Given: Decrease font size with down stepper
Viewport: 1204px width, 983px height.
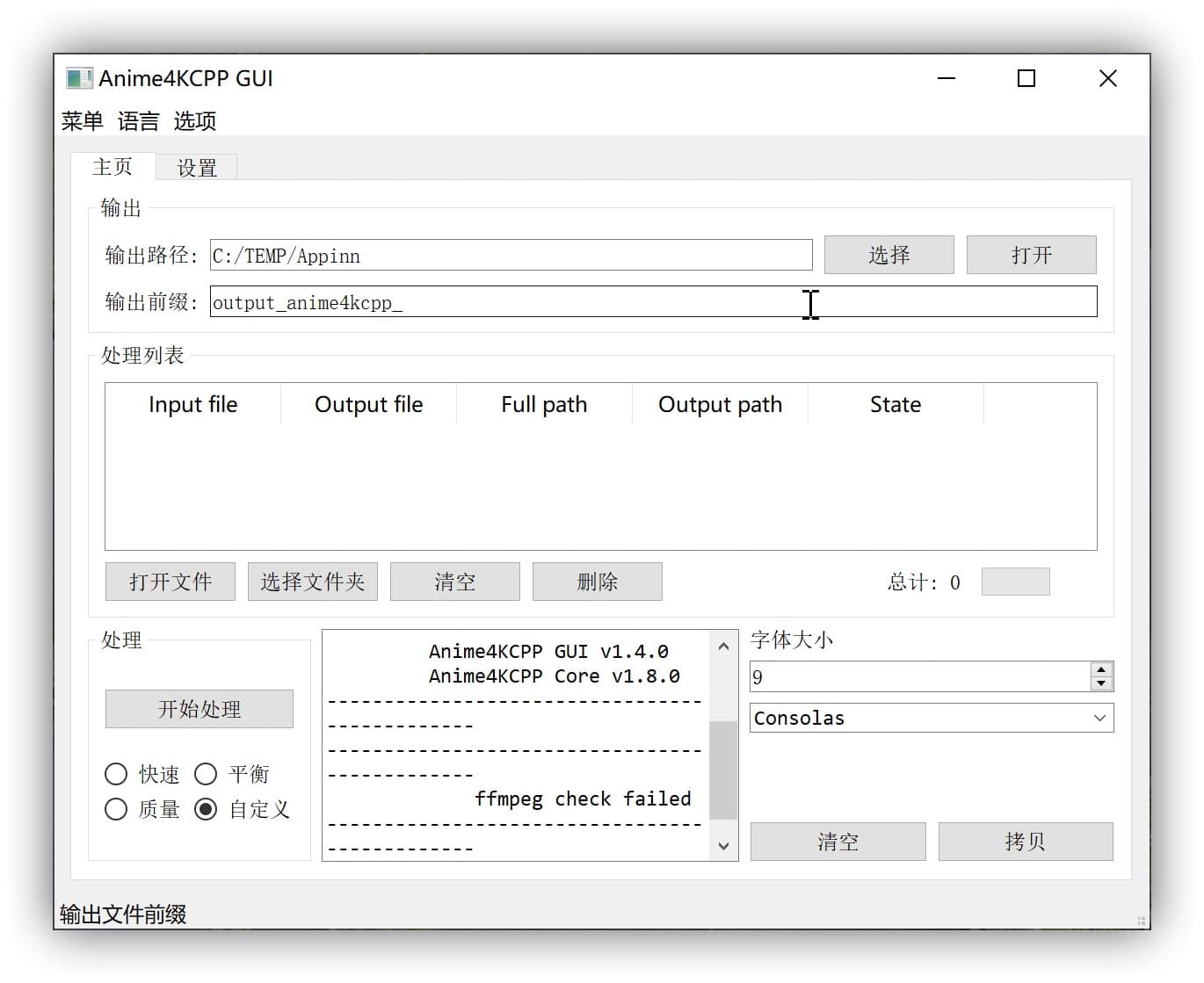Looking at the screenshot, I should click(x=1101, y=683).
